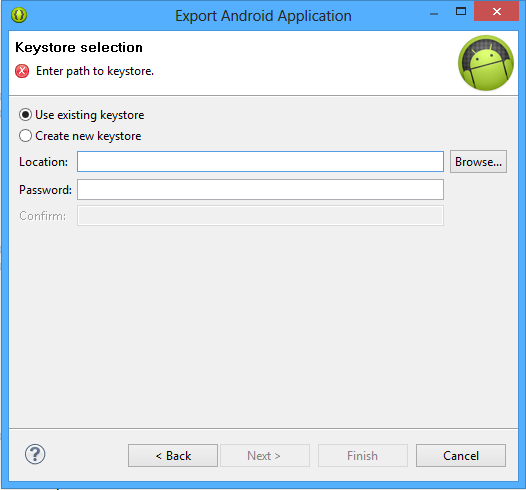Click the Android robot logo
Viewport: 526px width, 490px height.
(x=486, y=63)
